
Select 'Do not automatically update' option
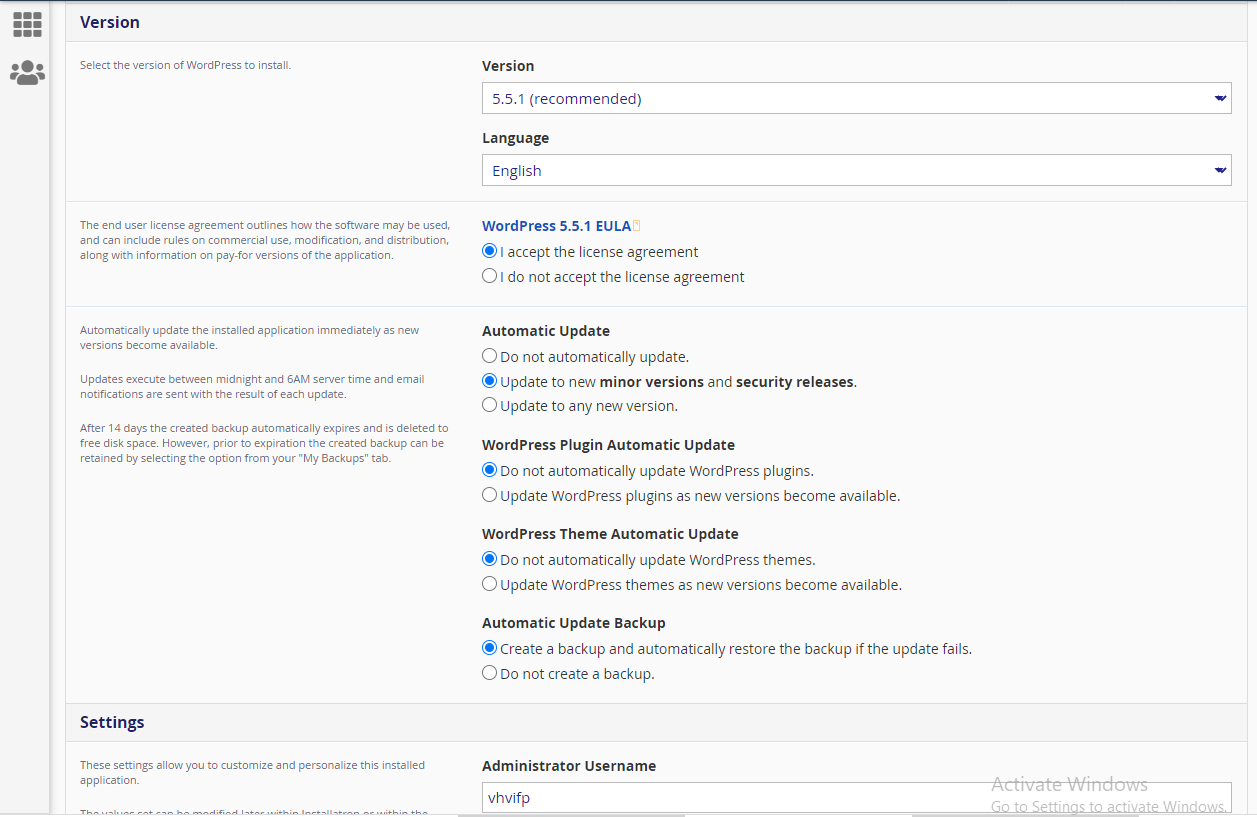(489, 356)
